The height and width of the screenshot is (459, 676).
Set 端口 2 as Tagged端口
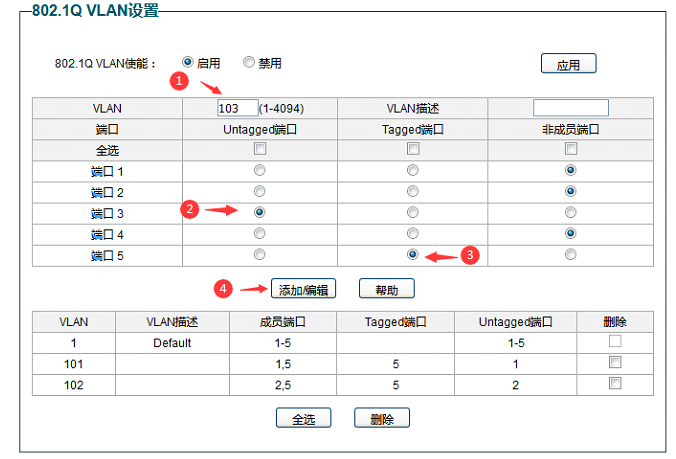(412, 191)
